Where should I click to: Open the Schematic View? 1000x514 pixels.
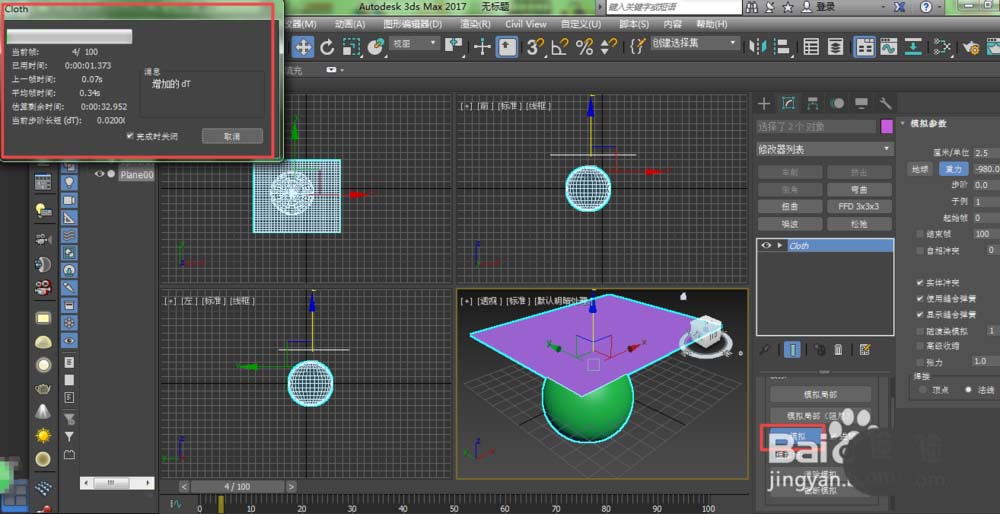pos(913,47)
